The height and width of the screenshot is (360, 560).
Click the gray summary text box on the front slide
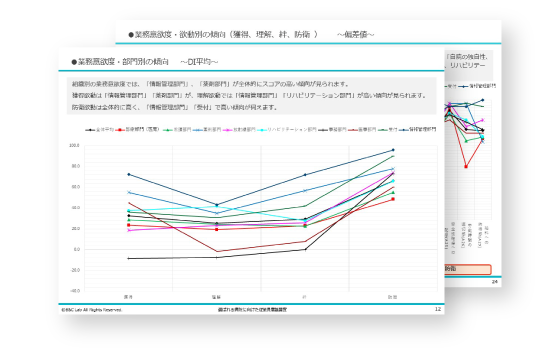(251, 96)
